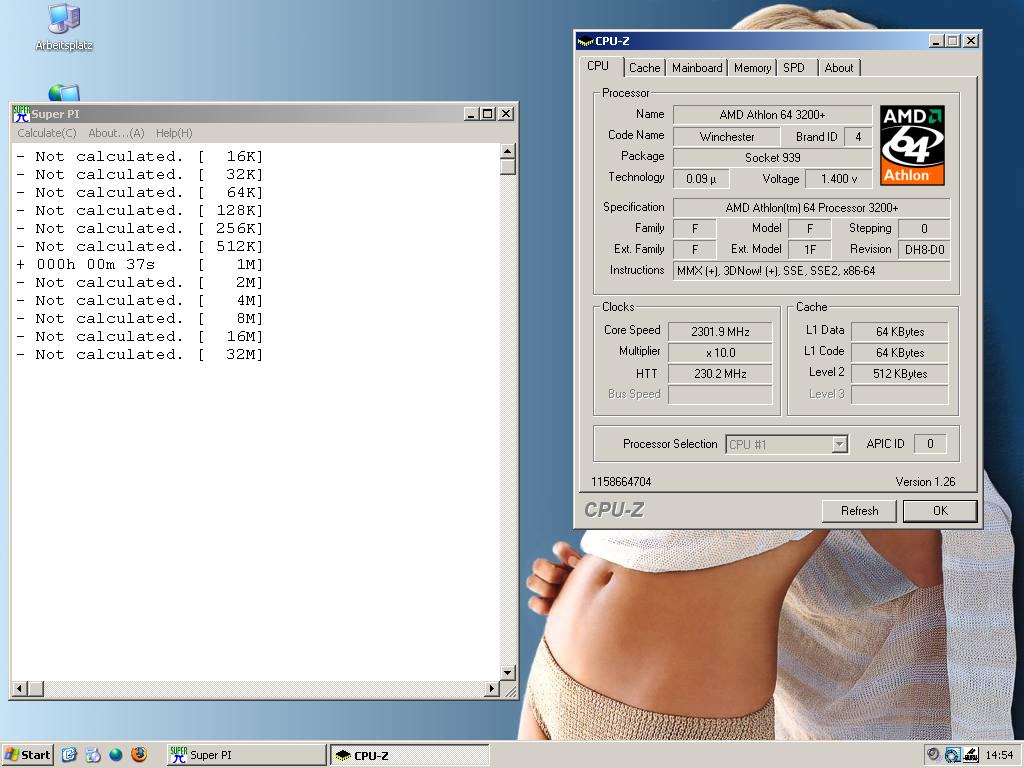
Task: Click the 512K Not calculated row
Action: 140,247
